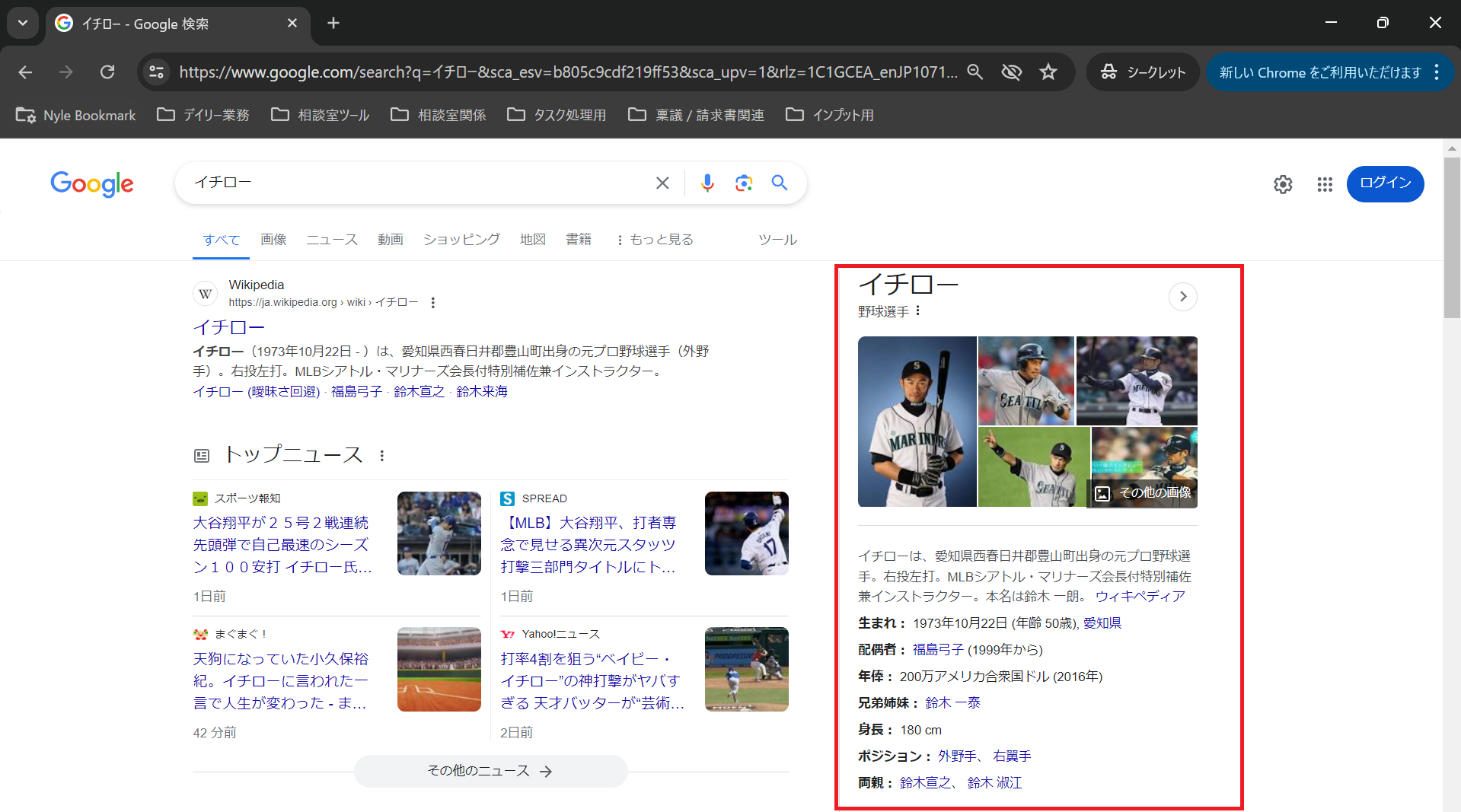Open site information icon in address bar
Screen dimensions: 1461x812
(x=157, y=72)
